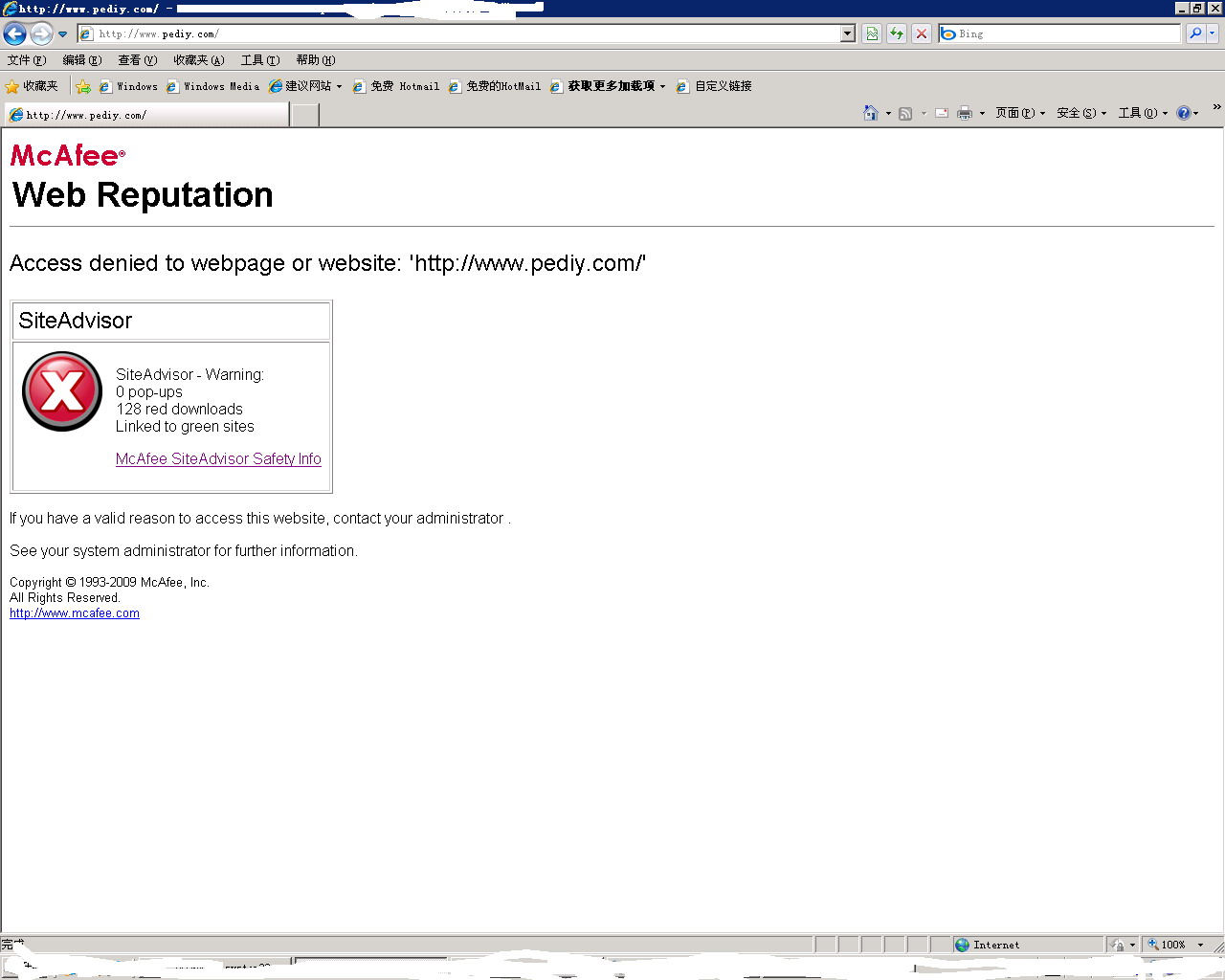The width and height of the screenshot is (1225, 980).
Task: Open the 自定义链接 favorites link
Action: click(x=714, y=86)
